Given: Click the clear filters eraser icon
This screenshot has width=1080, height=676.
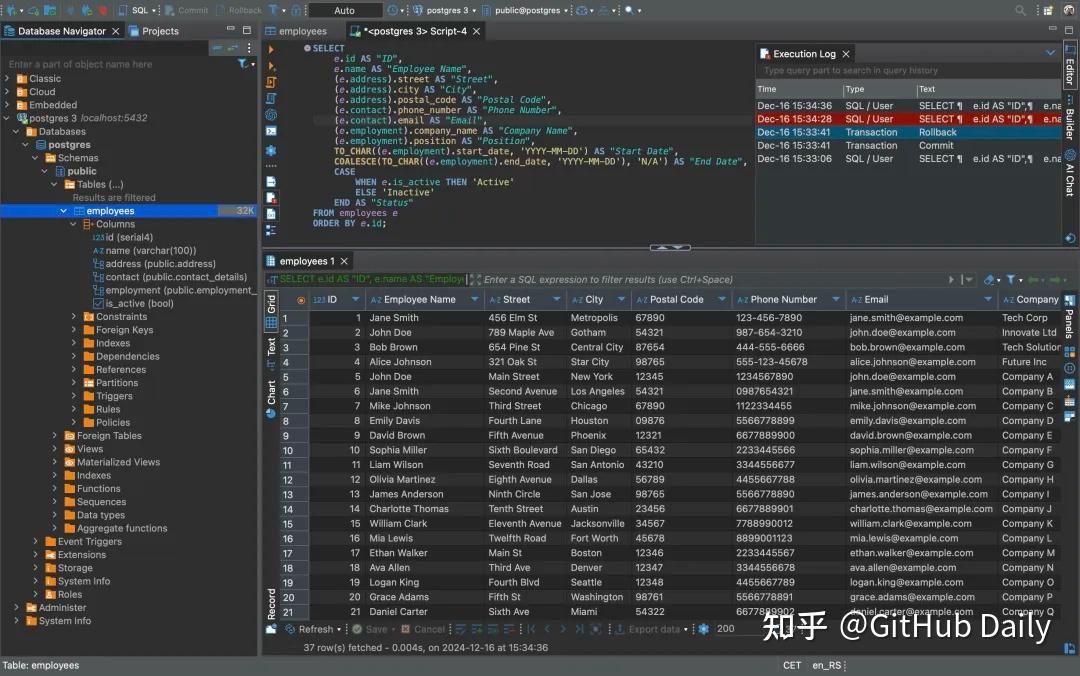Looking at the screenshot, I should pyautogui.click(x=990, y=280).
